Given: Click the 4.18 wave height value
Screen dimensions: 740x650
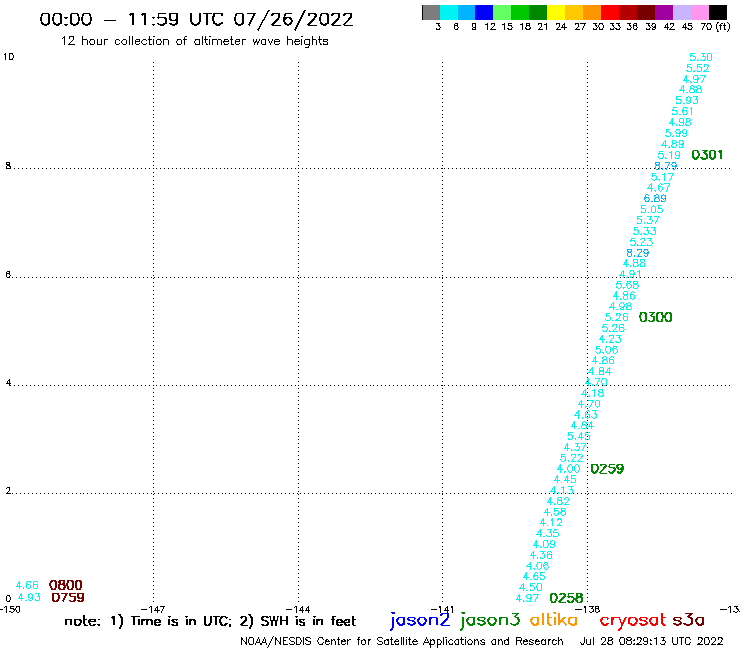Looking at the screenshot, I should pyautogui.click(x=592, y=393).
